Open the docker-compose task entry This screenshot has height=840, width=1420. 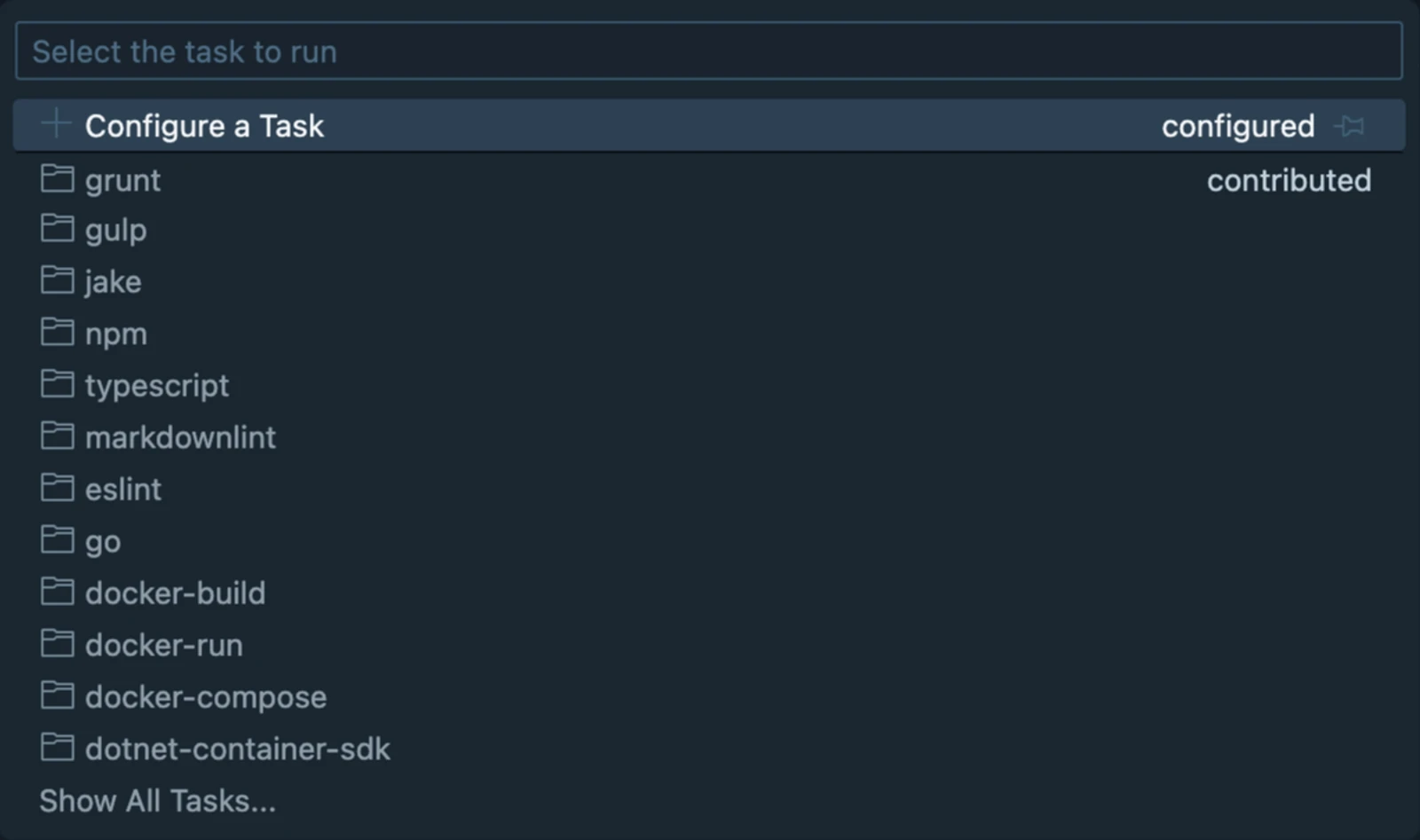pyautogui.click(x=206, y=697)
